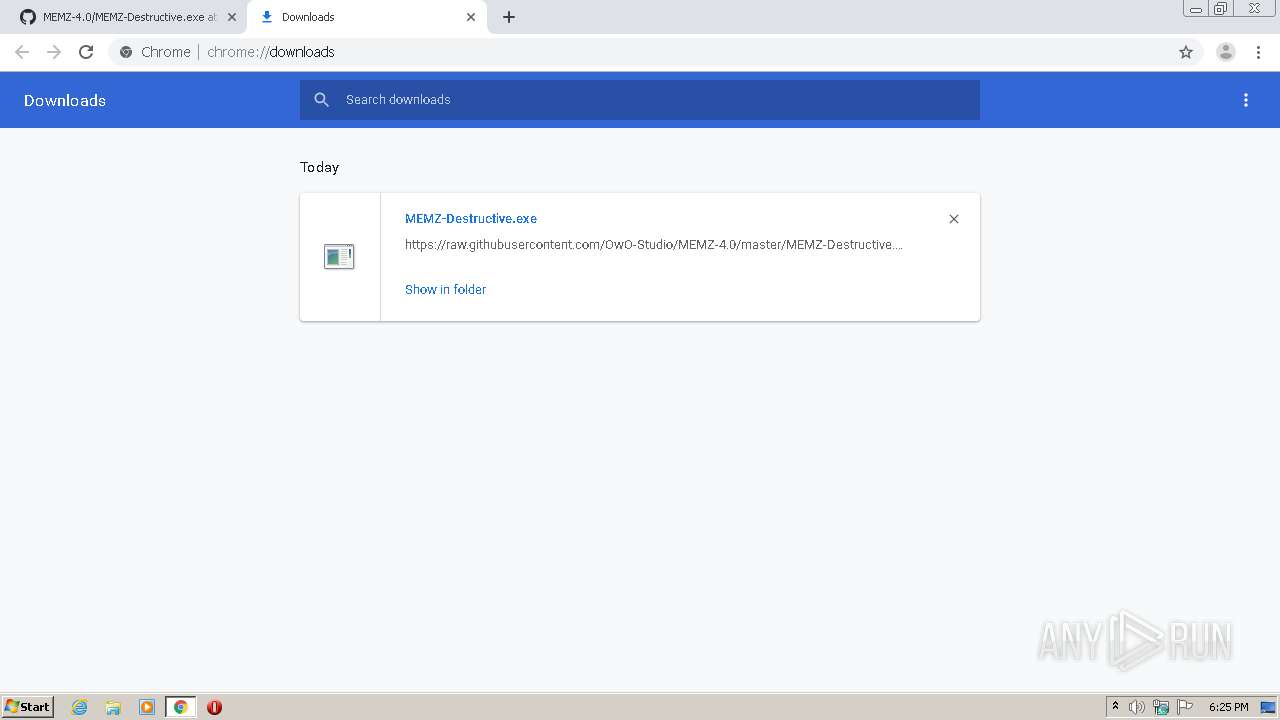Click the browser back arrow
The height and width of the screenshot is (720, 1280).
[x=22, y=52]
